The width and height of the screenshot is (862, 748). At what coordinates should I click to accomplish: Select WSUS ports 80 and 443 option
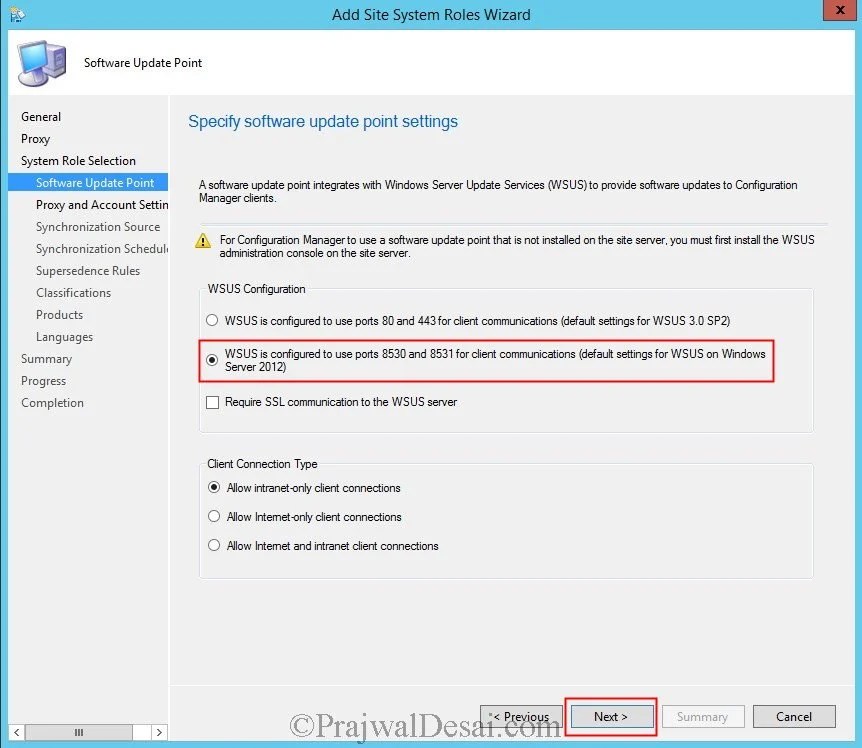coord(211,319)
